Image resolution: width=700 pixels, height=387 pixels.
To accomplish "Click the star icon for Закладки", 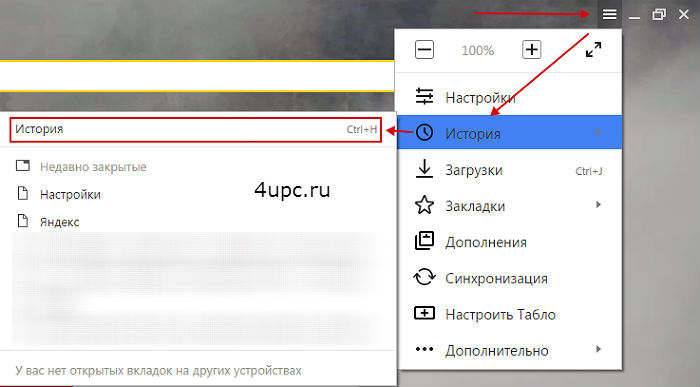I will click(x=424, y=205).
